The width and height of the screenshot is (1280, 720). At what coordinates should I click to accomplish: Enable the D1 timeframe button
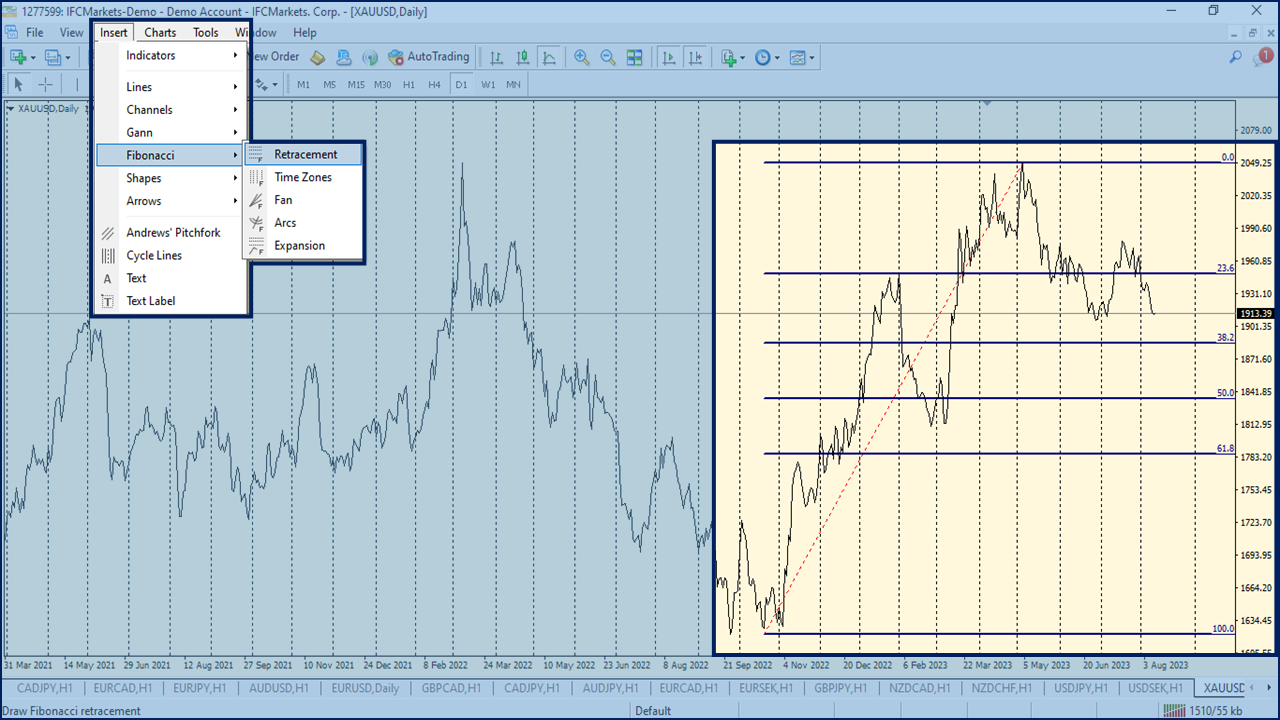click(461, 85)
